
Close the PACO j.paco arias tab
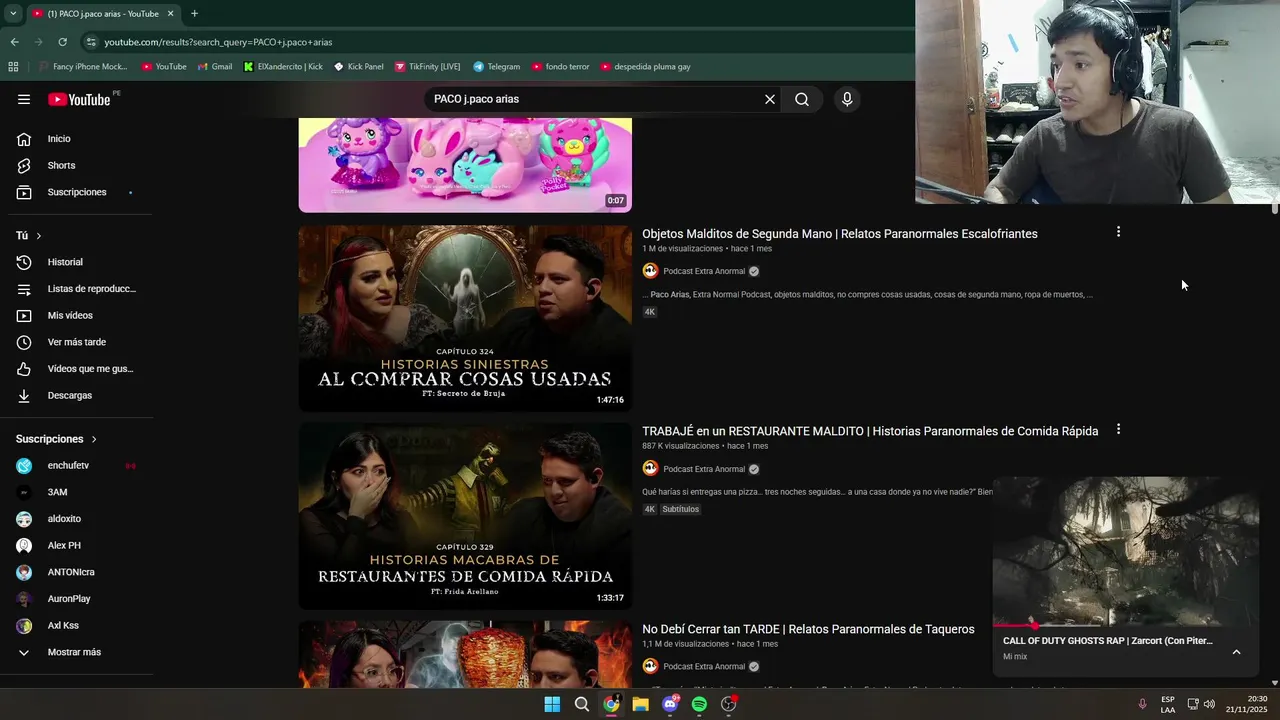coord(170,14)
